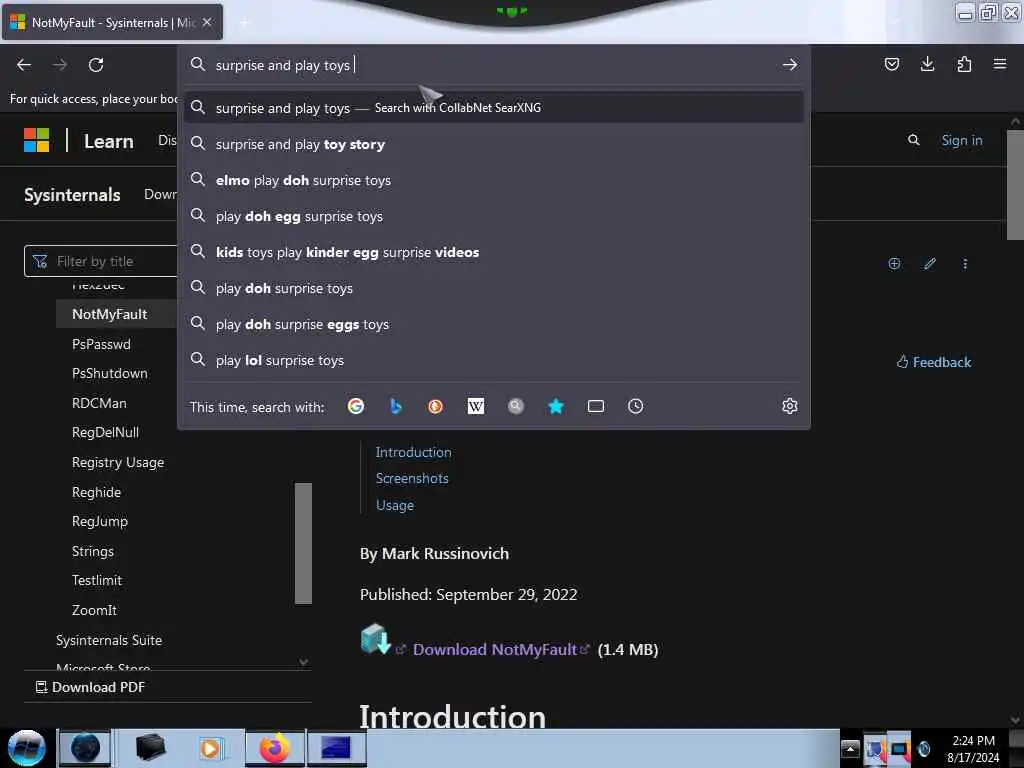Click the NotMyFault download box icon

pos(376,639)
